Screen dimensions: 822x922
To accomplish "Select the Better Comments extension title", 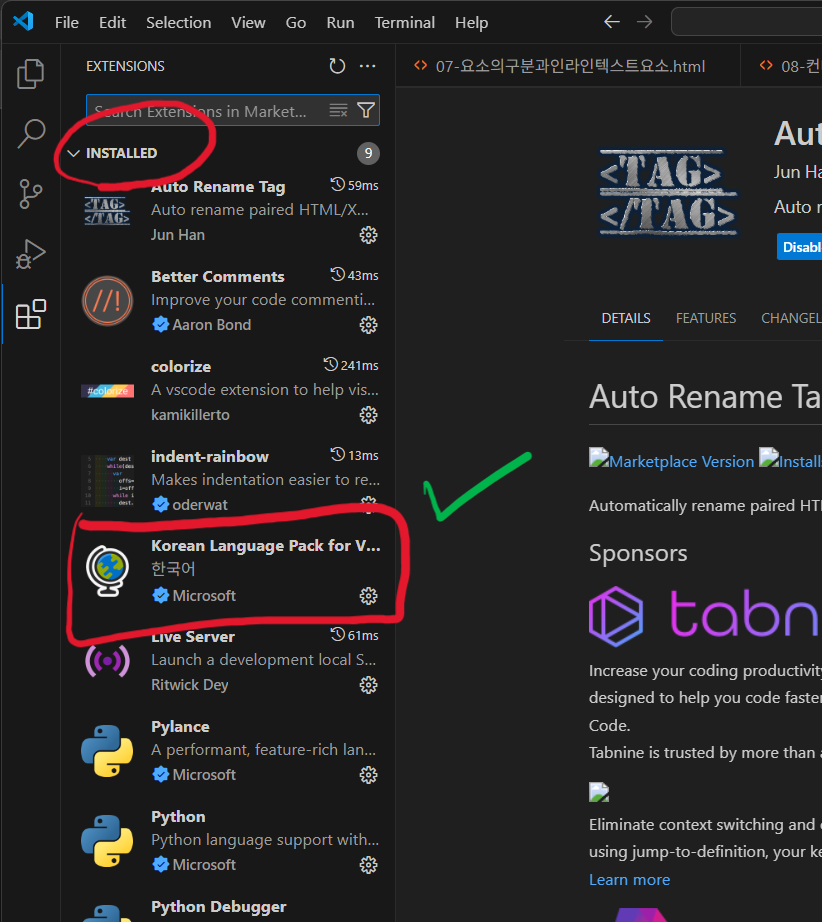I will [218, 277].
